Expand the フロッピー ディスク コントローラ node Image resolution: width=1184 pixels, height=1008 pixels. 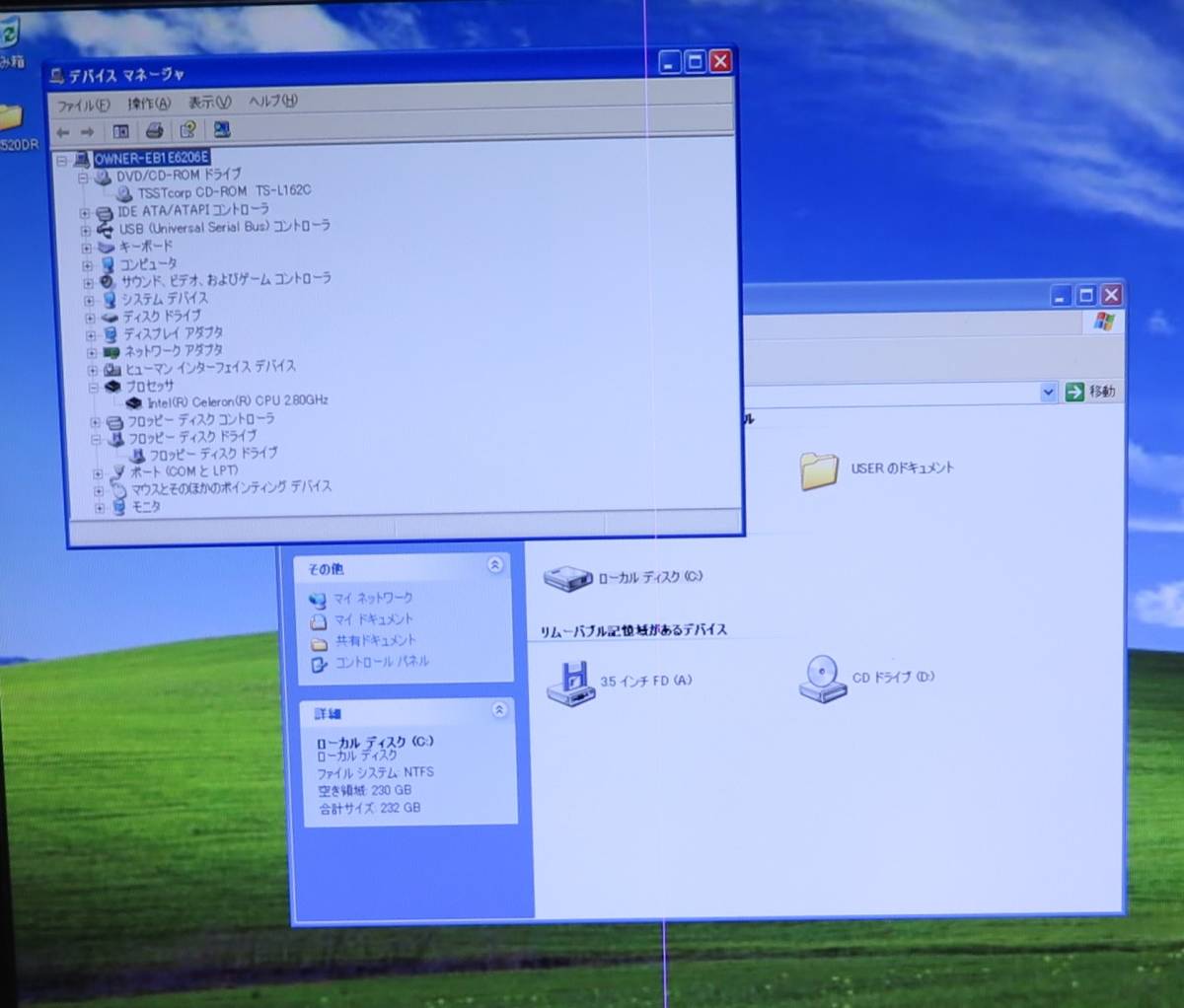96,422
